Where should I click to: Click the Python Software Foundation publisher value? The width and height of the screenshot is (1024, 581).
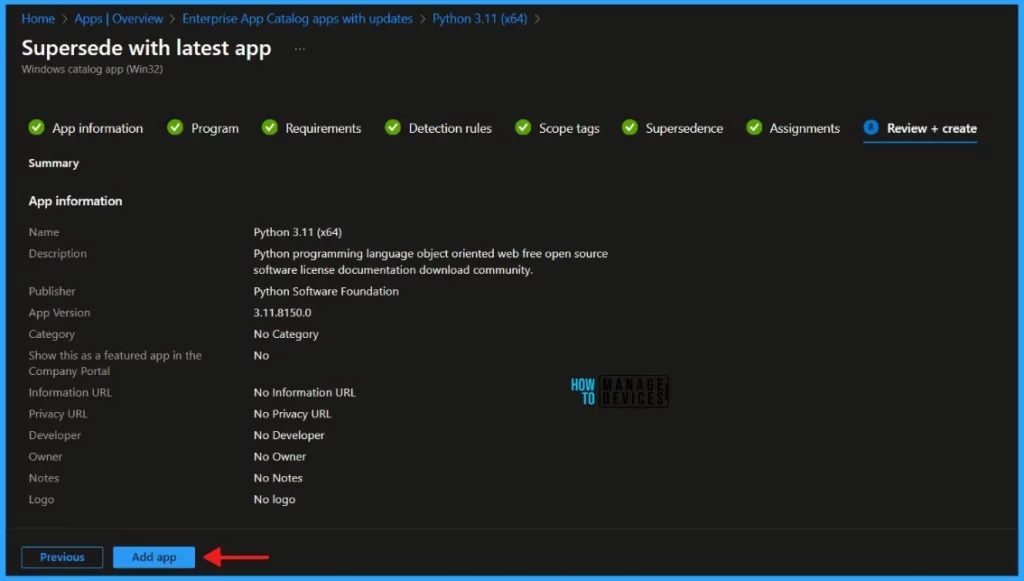tap(326, 292)
